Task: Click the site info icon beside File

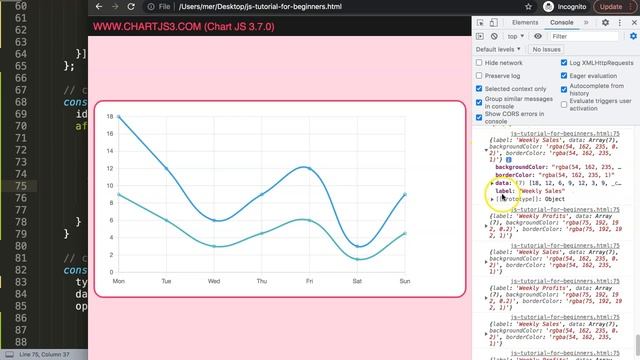Action: (151, 7)
